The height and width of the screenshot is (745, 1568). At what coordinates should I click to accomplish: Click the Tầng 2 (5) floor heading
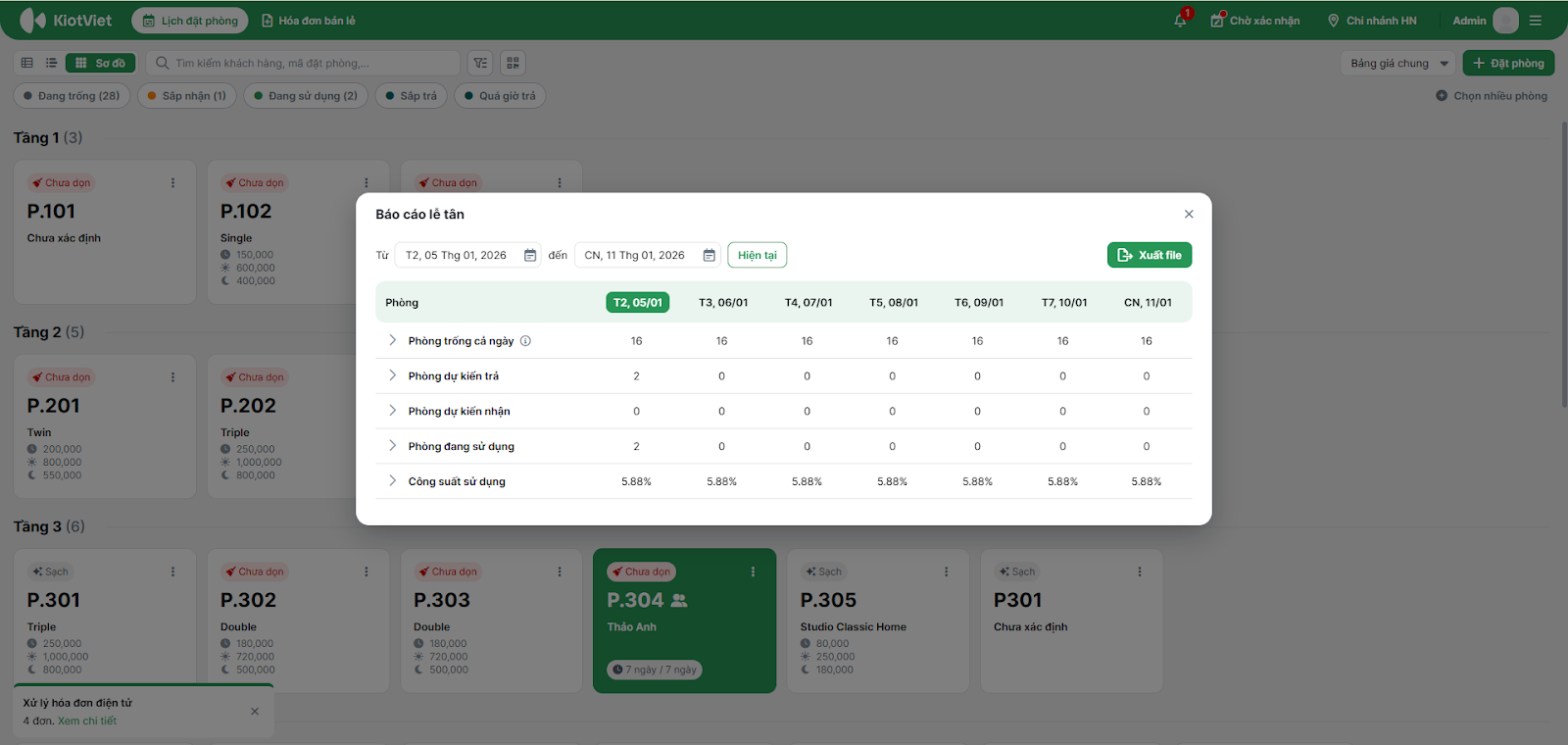tap(49, 332)
